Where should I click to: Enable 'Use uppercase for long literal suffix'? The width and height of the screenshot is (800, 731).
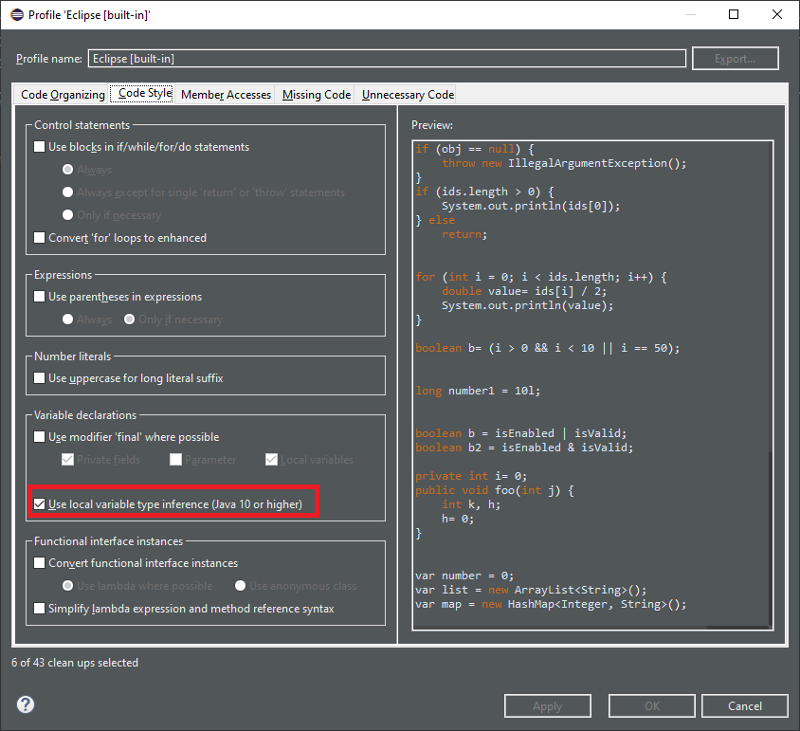tap(39, 378)
